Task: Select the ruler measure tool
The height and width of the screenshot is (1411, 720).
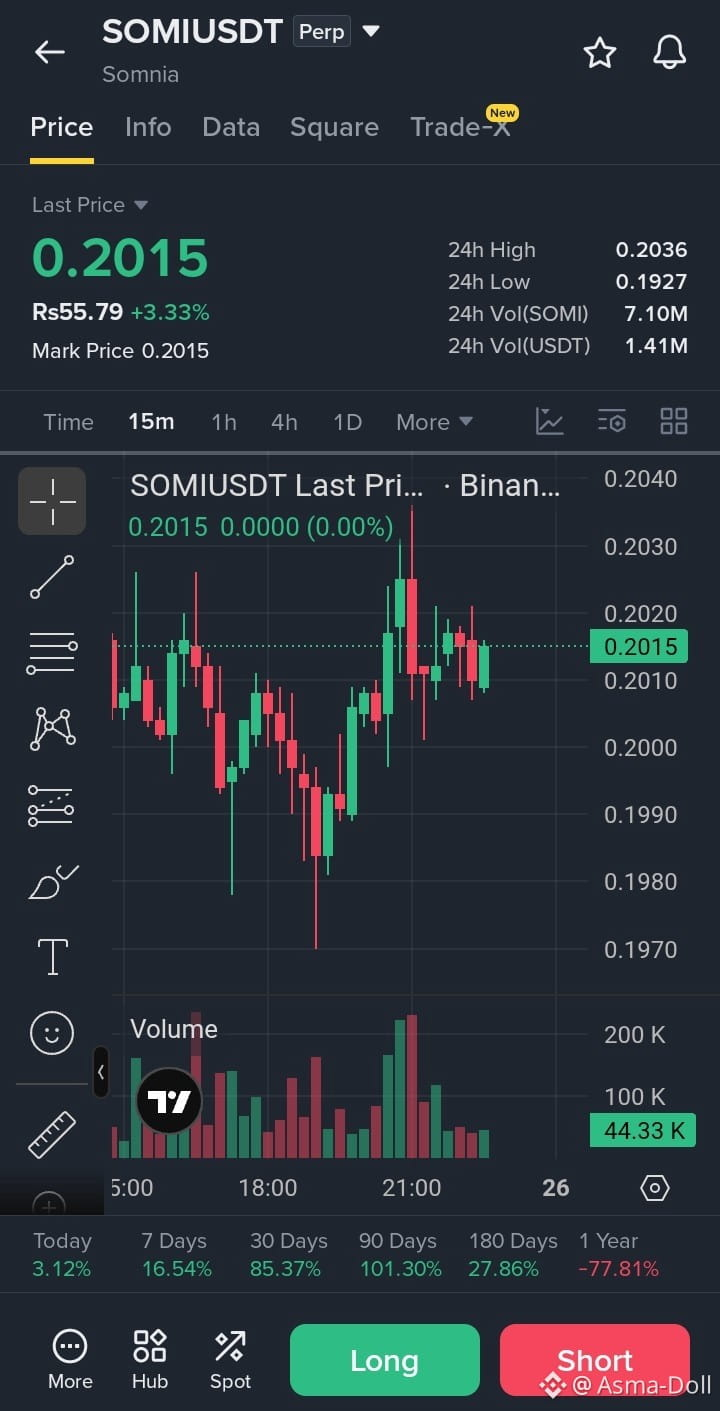Action: pyautogui.click(x=52, y=1134)
